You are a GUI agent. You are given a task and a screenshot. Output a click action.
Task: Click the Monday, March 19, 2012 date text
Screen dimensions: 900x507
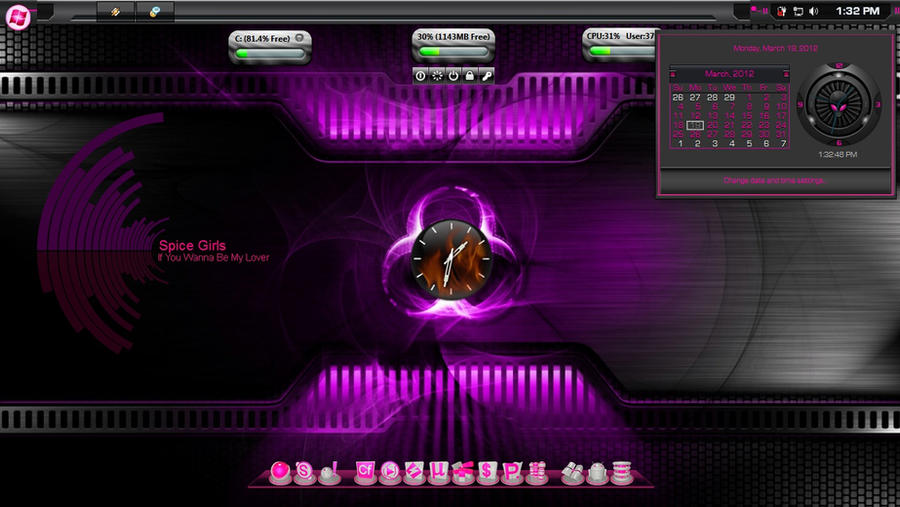tap(775, 48)
